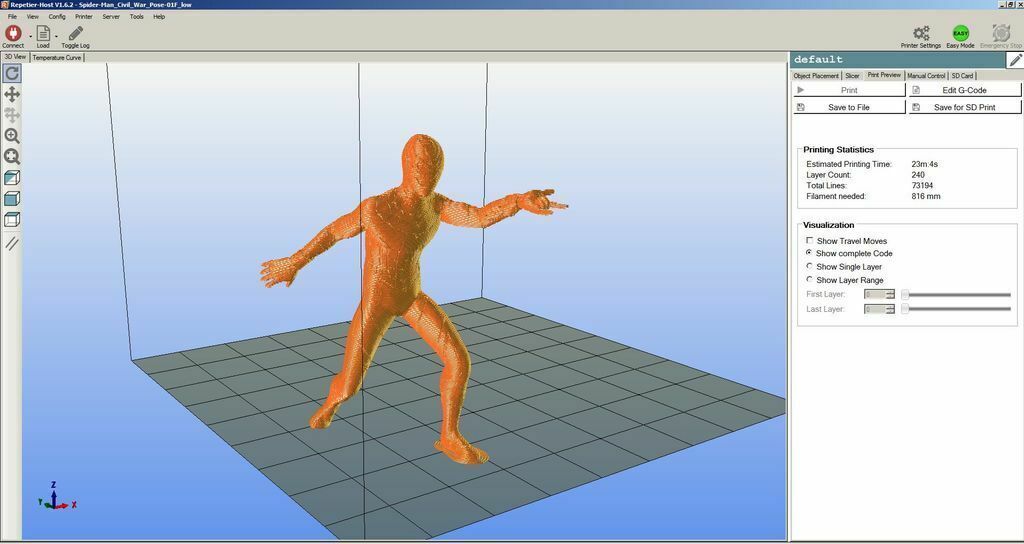Switch to the Temperature Curve tab

pyautogui.click(x=57, y=57)
